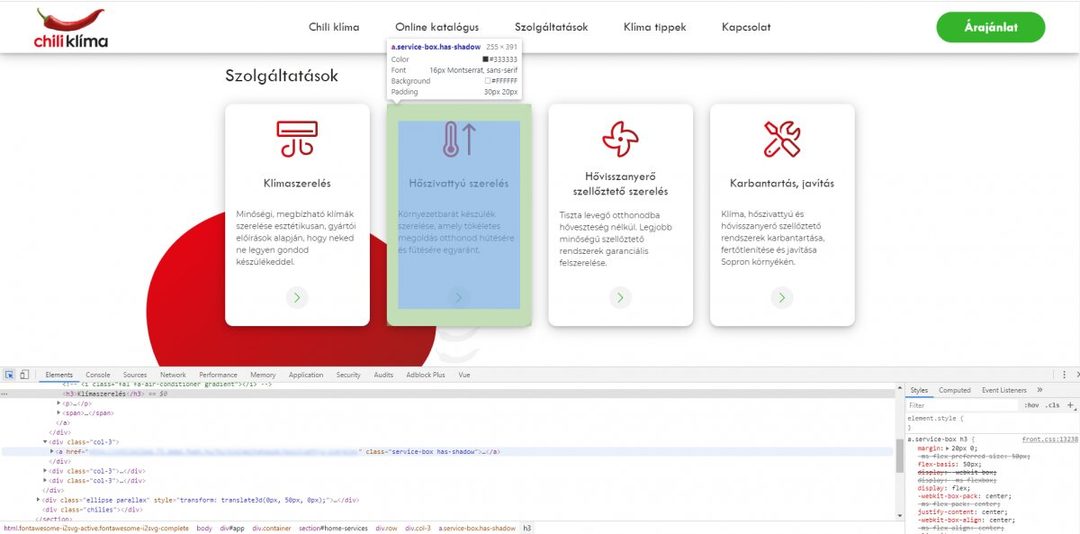Screen dimensions: 1080x534
Task: Click the air conditioner icon in Klímaszerelés card
Action: (298, 138)
